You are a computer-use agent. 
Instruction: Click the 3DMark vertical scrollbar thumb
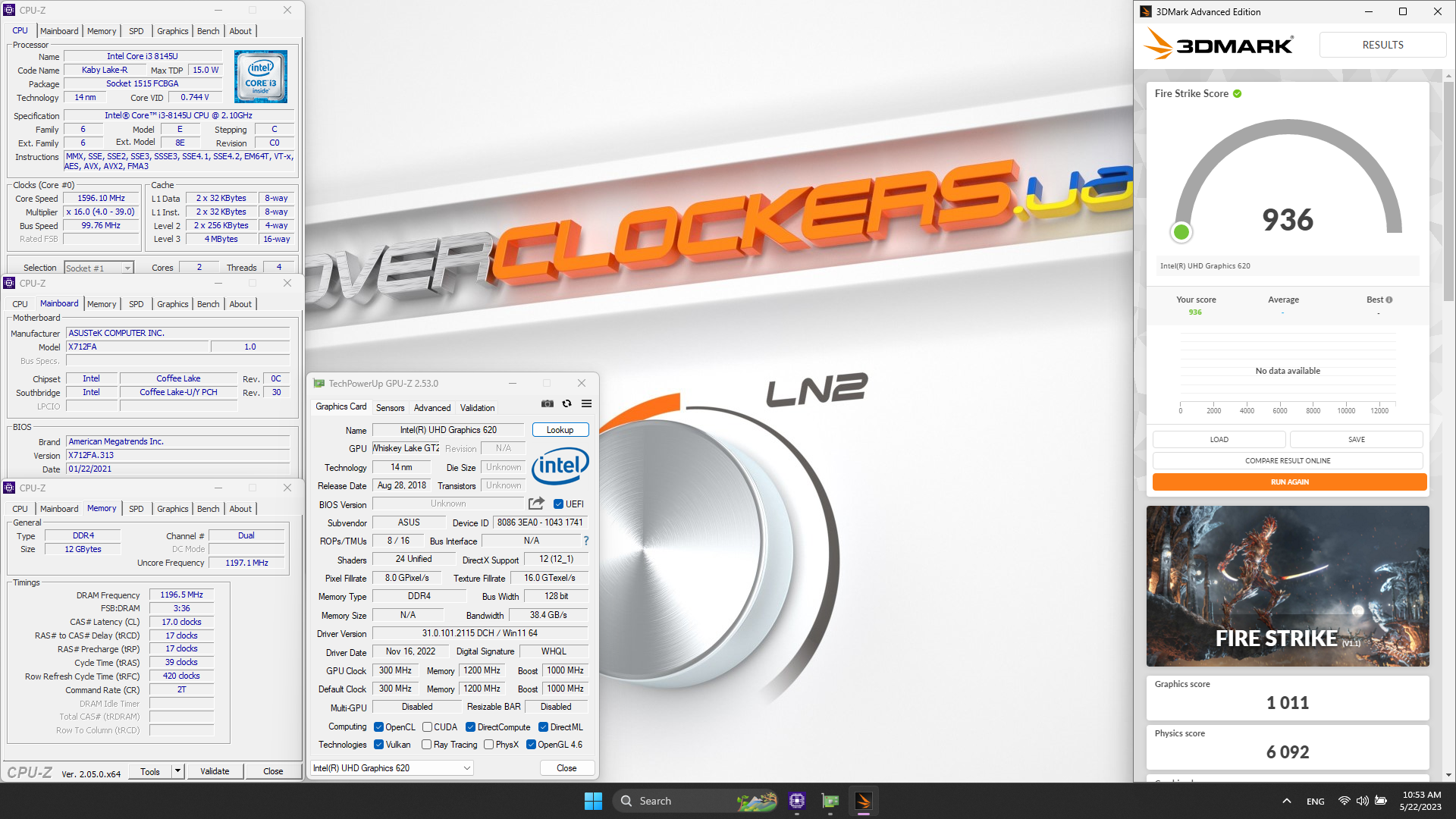1449,190
